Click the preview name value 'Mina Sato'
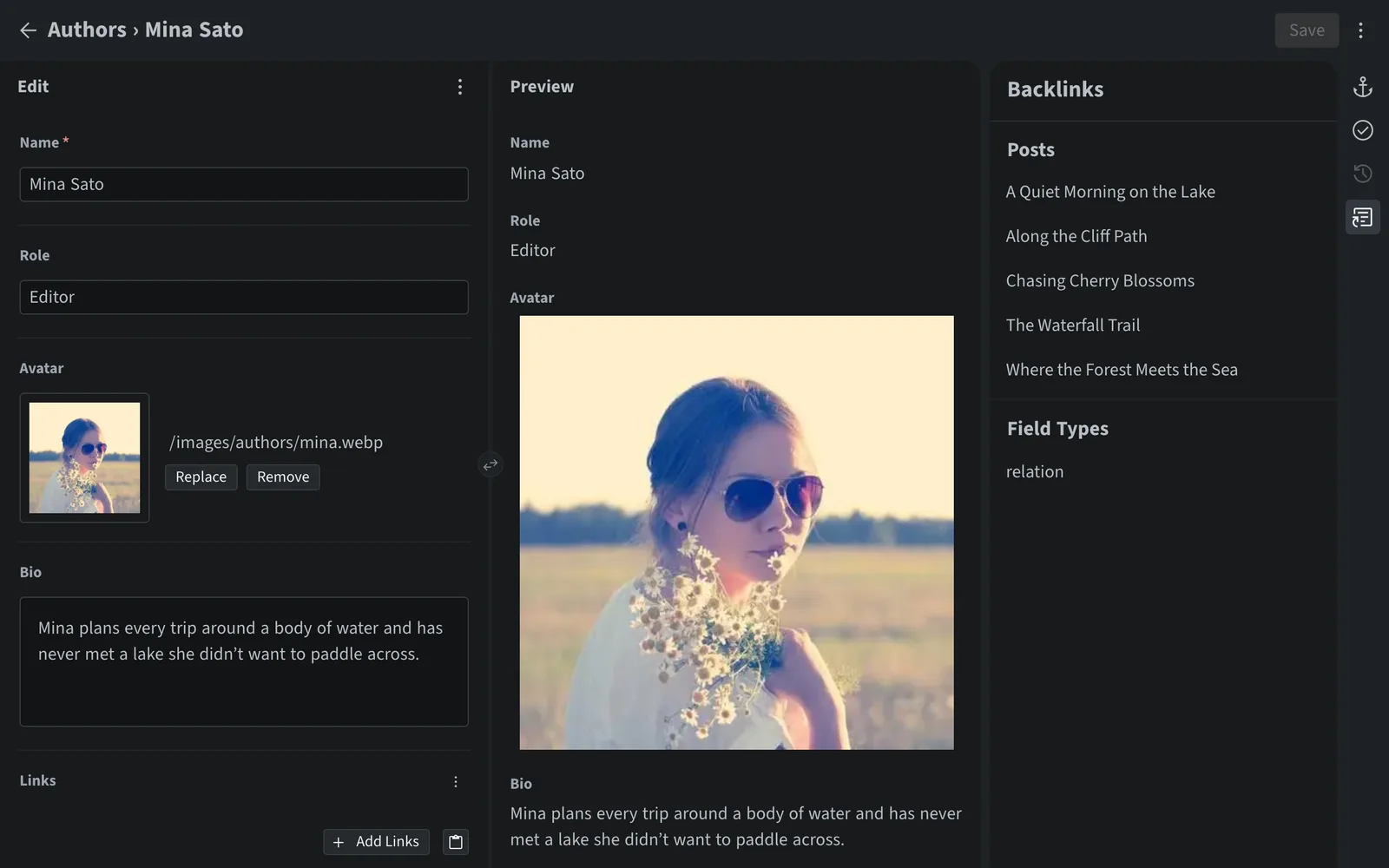 click(x=547, y=173)
